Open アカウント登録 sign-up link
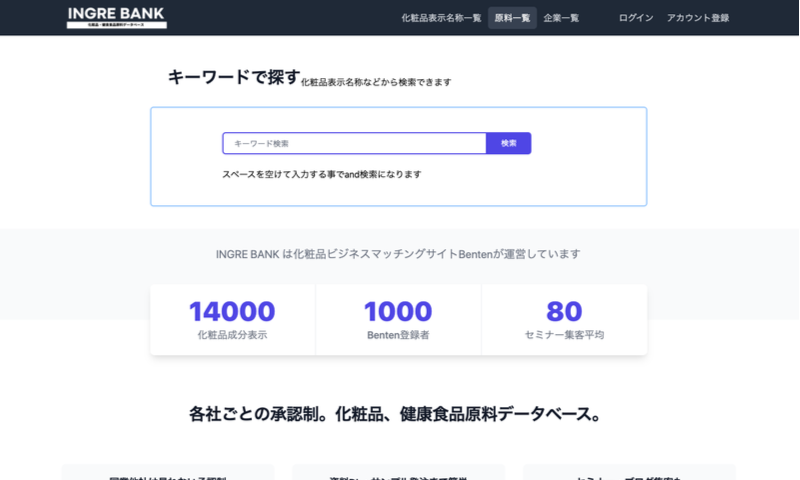 point(697,18)
